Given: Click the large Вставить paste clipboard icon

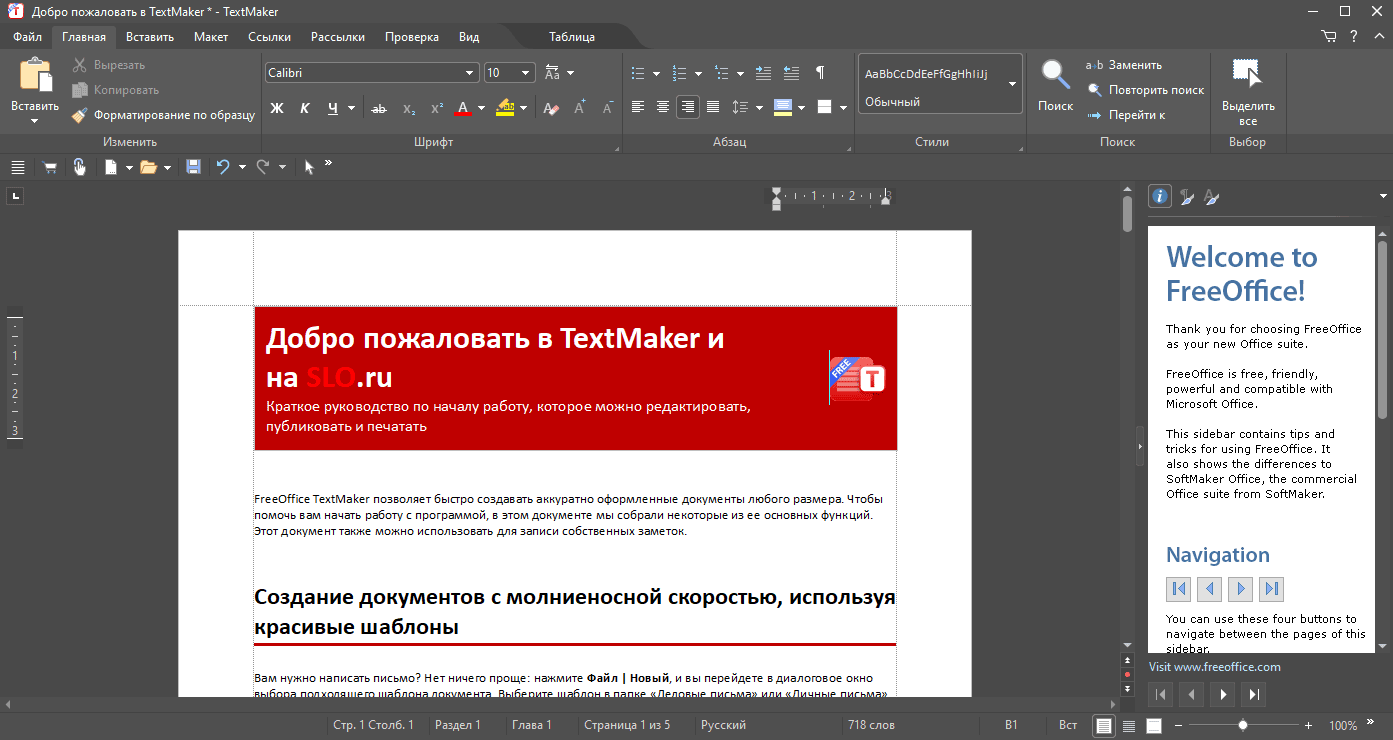Looking at the screenshot, I should tap(35, 76).
